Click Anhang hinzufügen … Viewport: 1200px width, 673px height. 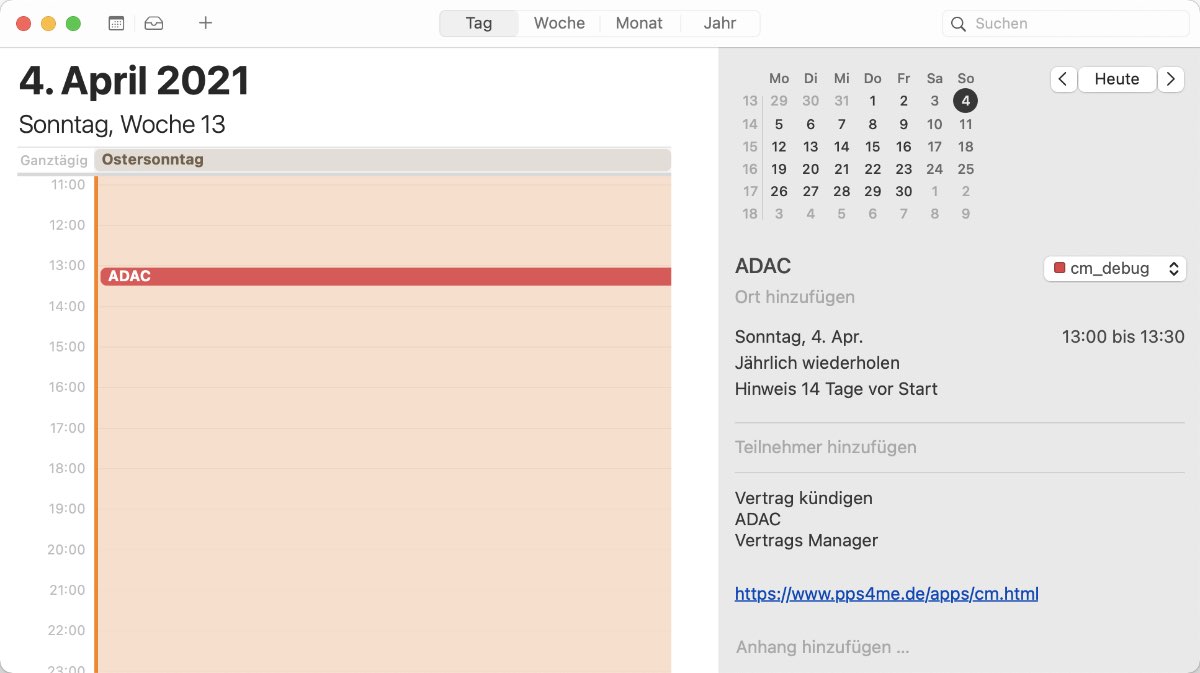[x=822, y=647]
